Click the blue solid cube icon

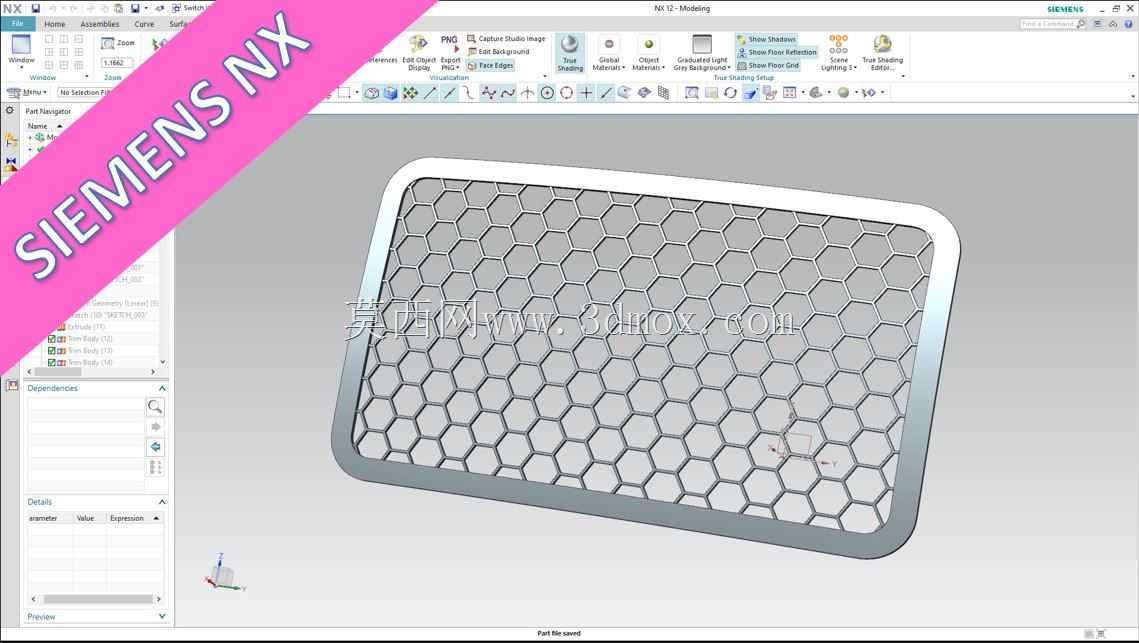391,93
